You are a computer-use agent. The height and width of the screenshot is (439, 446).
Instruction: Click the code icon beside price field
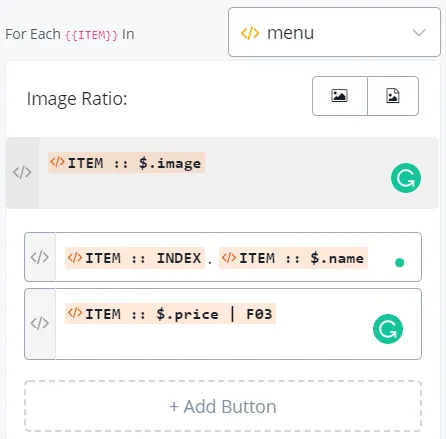coord(40,324)
